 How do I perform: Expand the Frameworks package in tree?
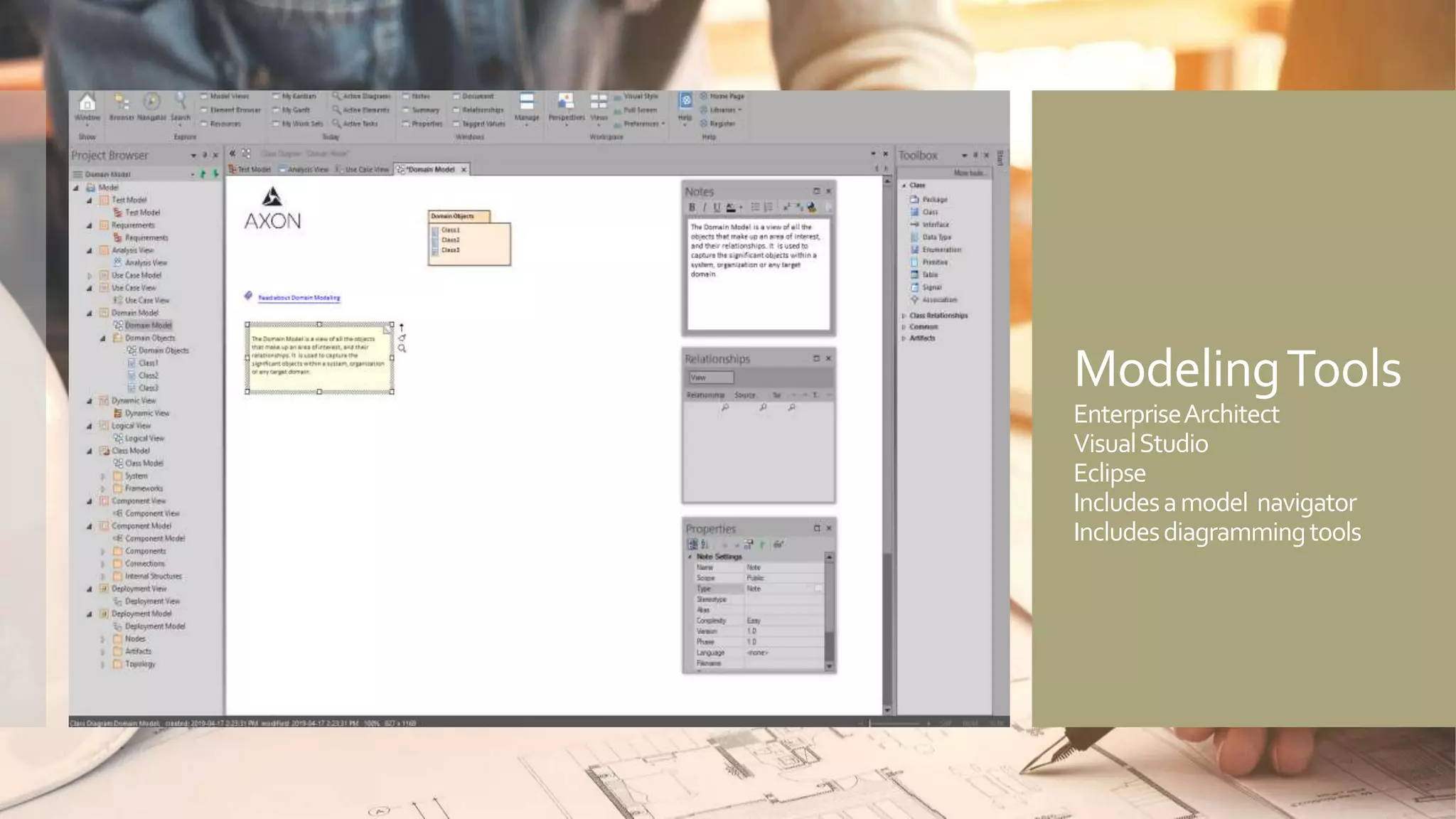click(103, 489)
